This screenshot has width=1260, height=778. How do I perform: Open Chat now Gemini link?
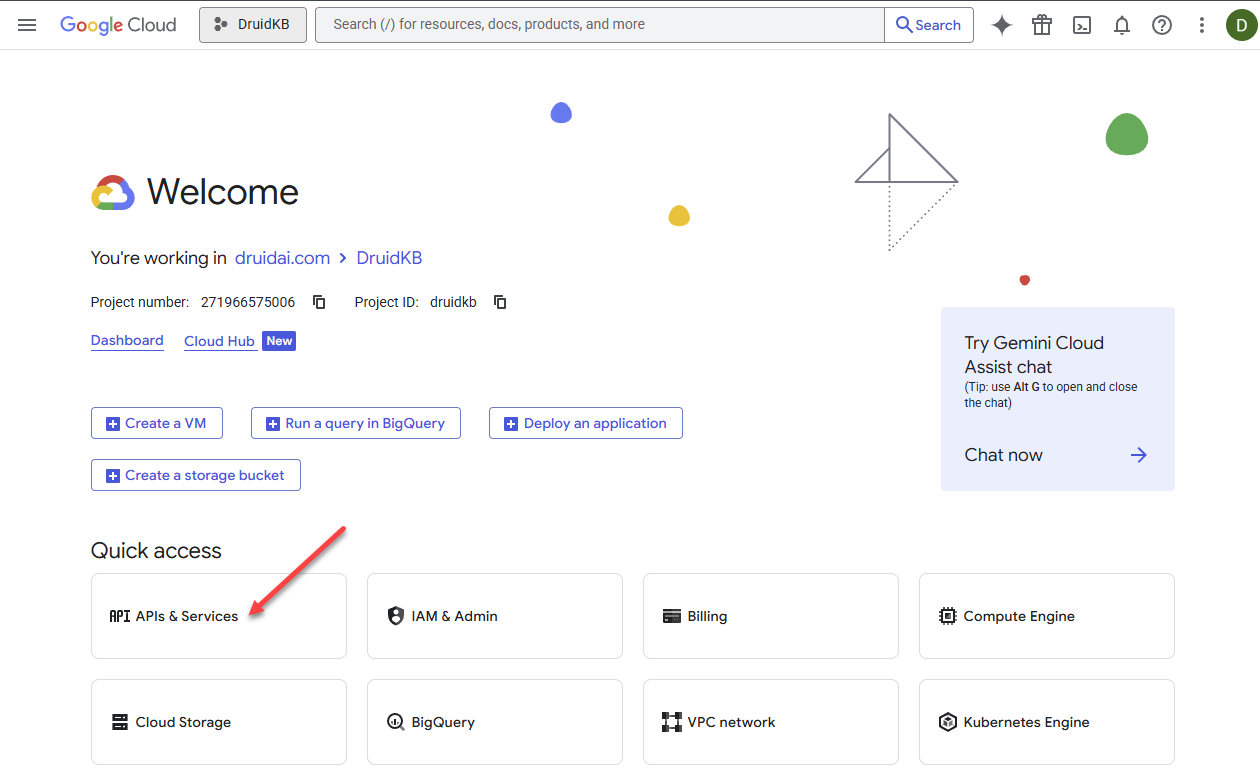coord(1003,455)
